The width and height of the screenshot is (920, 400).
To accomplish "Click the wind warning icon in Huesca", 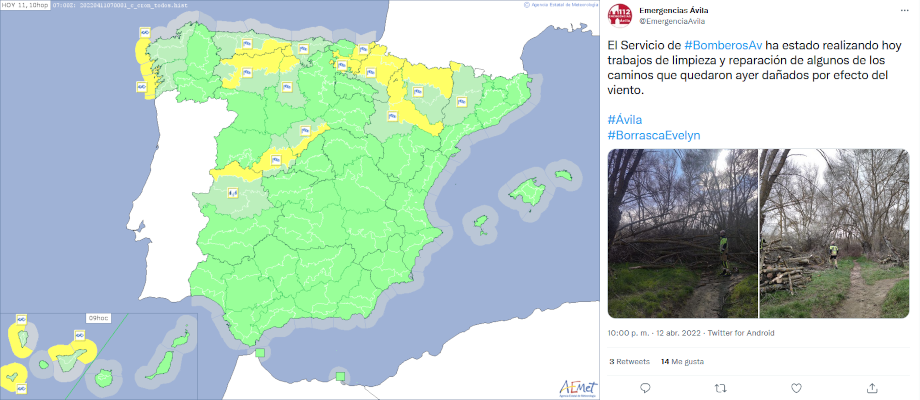I will coord(418,91).
